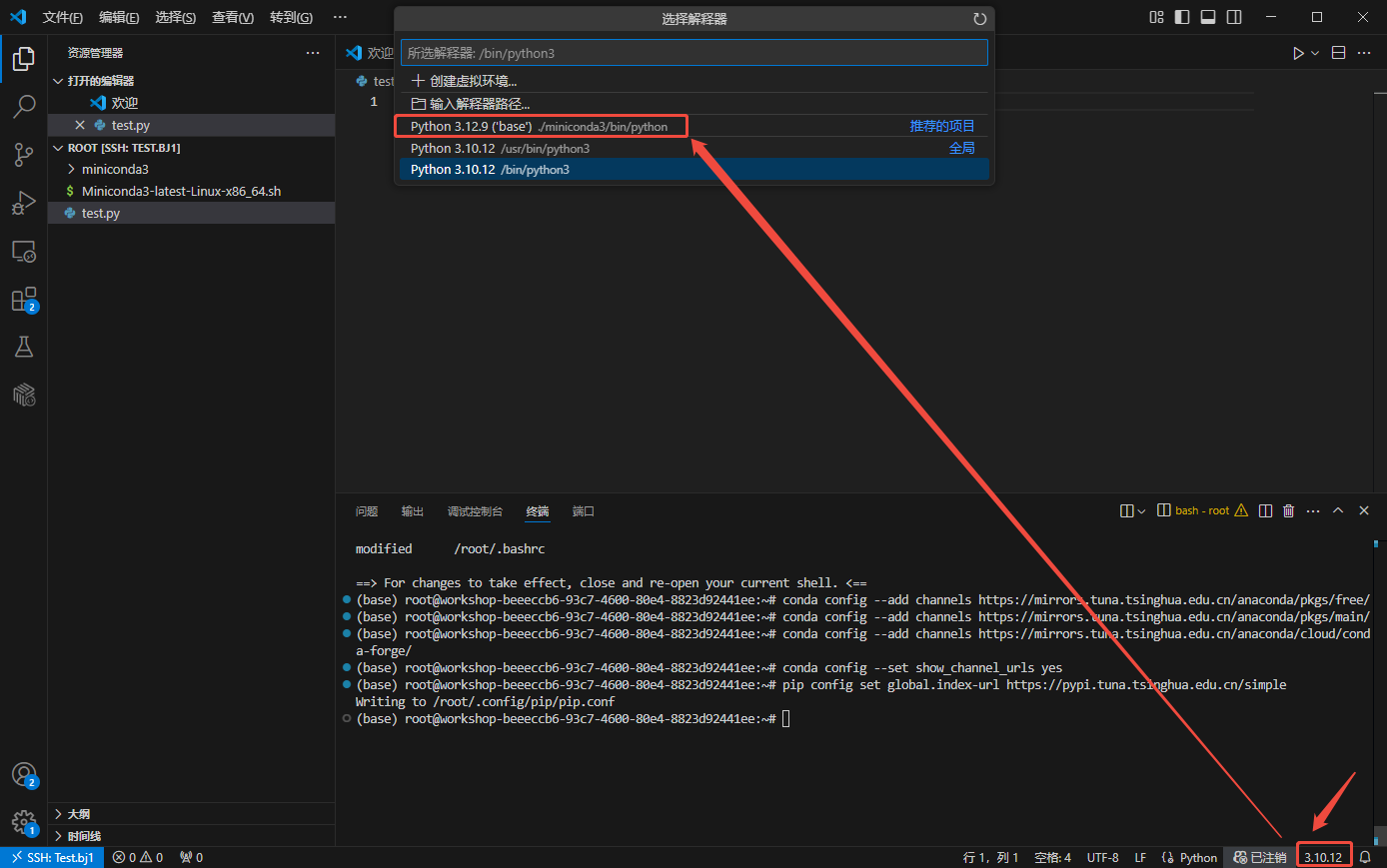Toggle primary side bar layout icon
This screenshot has width=1387, height=868.
[1182, 17]
